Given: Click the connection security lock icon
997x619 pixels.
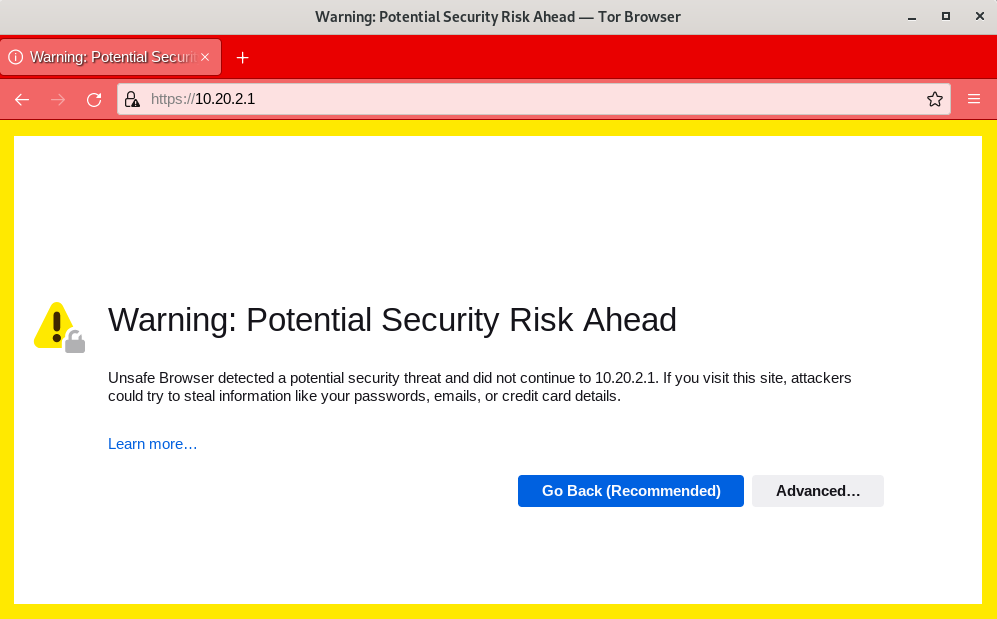Looking at the screenshot, I should click(x=132, y=99).
